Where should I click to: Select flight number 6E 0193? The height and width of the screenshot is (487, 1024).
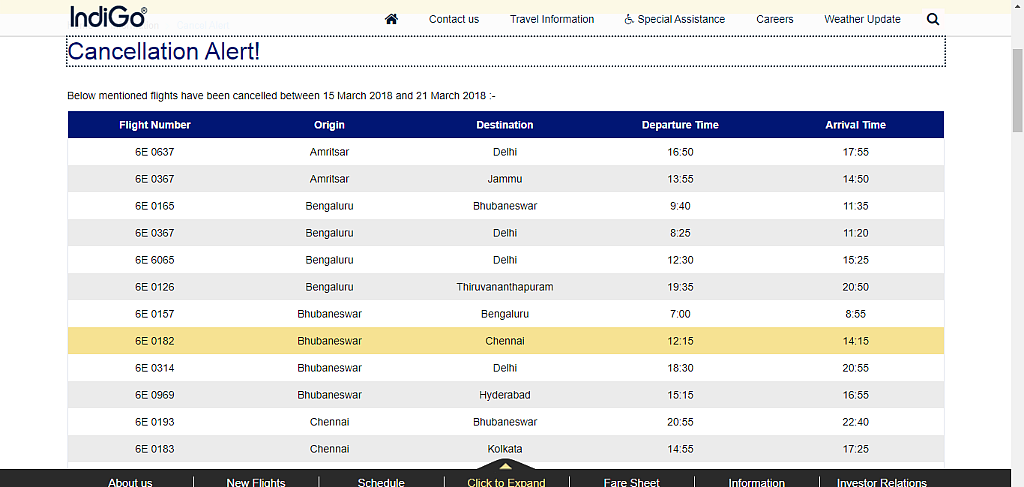(155, 422)
